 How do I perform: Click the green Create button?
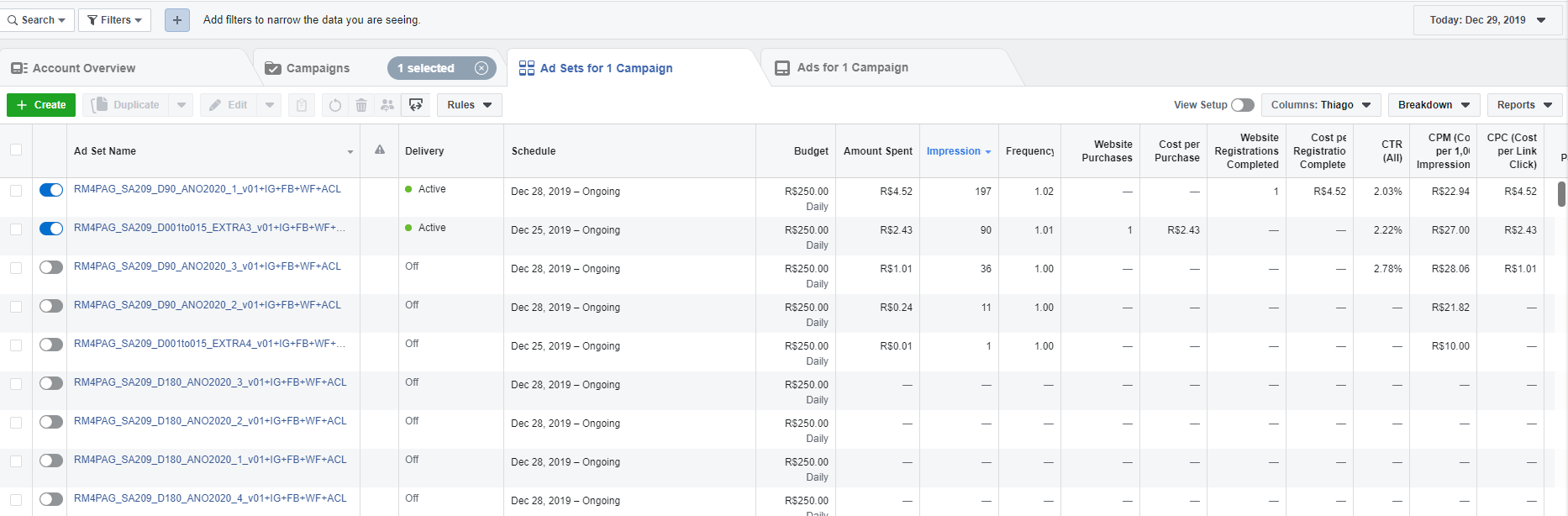tap(41, 105)
